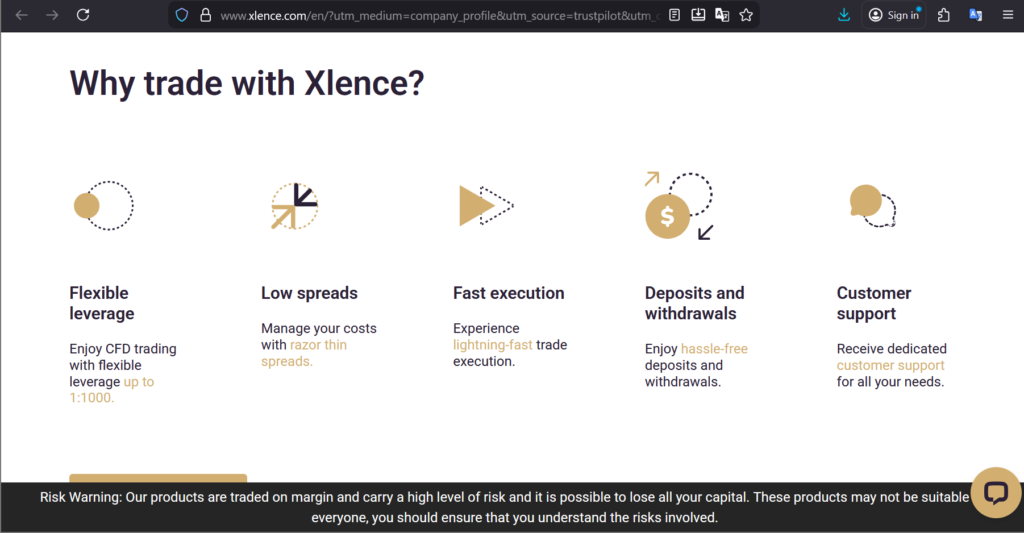Toggle reader view in address bar
Screen dimensions: 1024x533
(x=675, y=15)
